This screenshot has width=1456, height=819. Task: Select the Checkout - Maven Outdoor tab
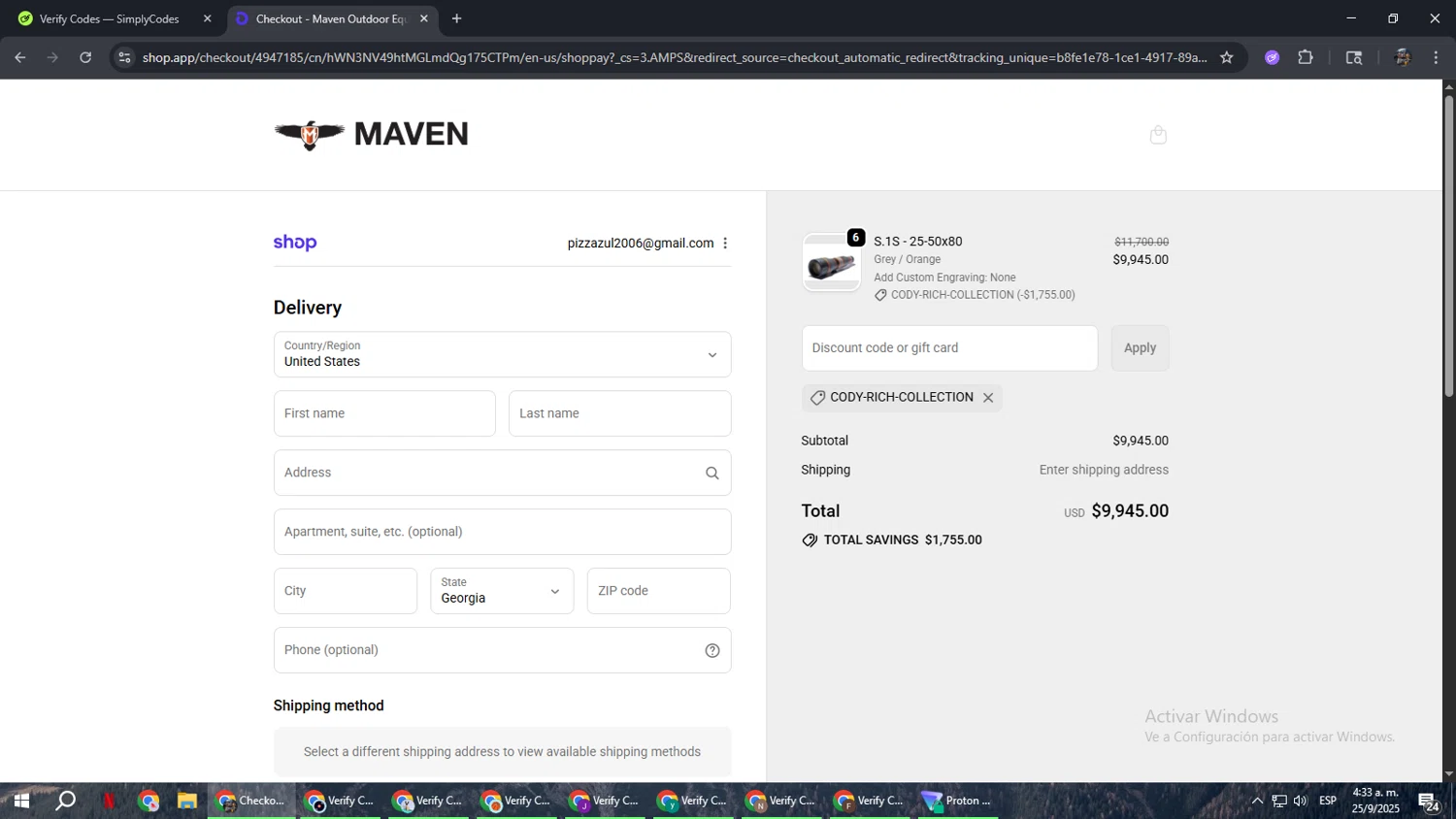click(x=331, y=18)
